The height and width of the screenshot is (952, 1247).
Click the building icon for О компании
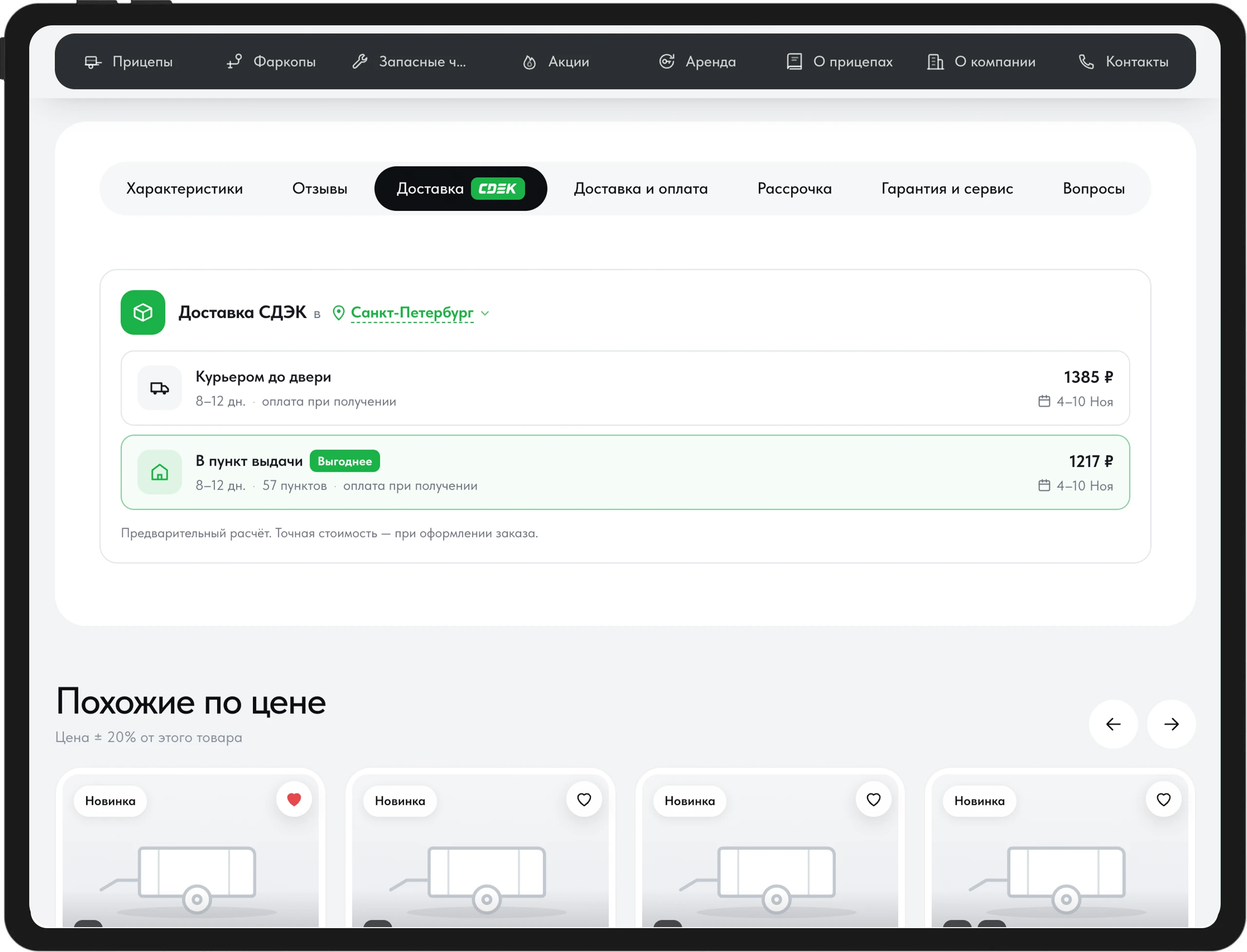click(935, 61)
